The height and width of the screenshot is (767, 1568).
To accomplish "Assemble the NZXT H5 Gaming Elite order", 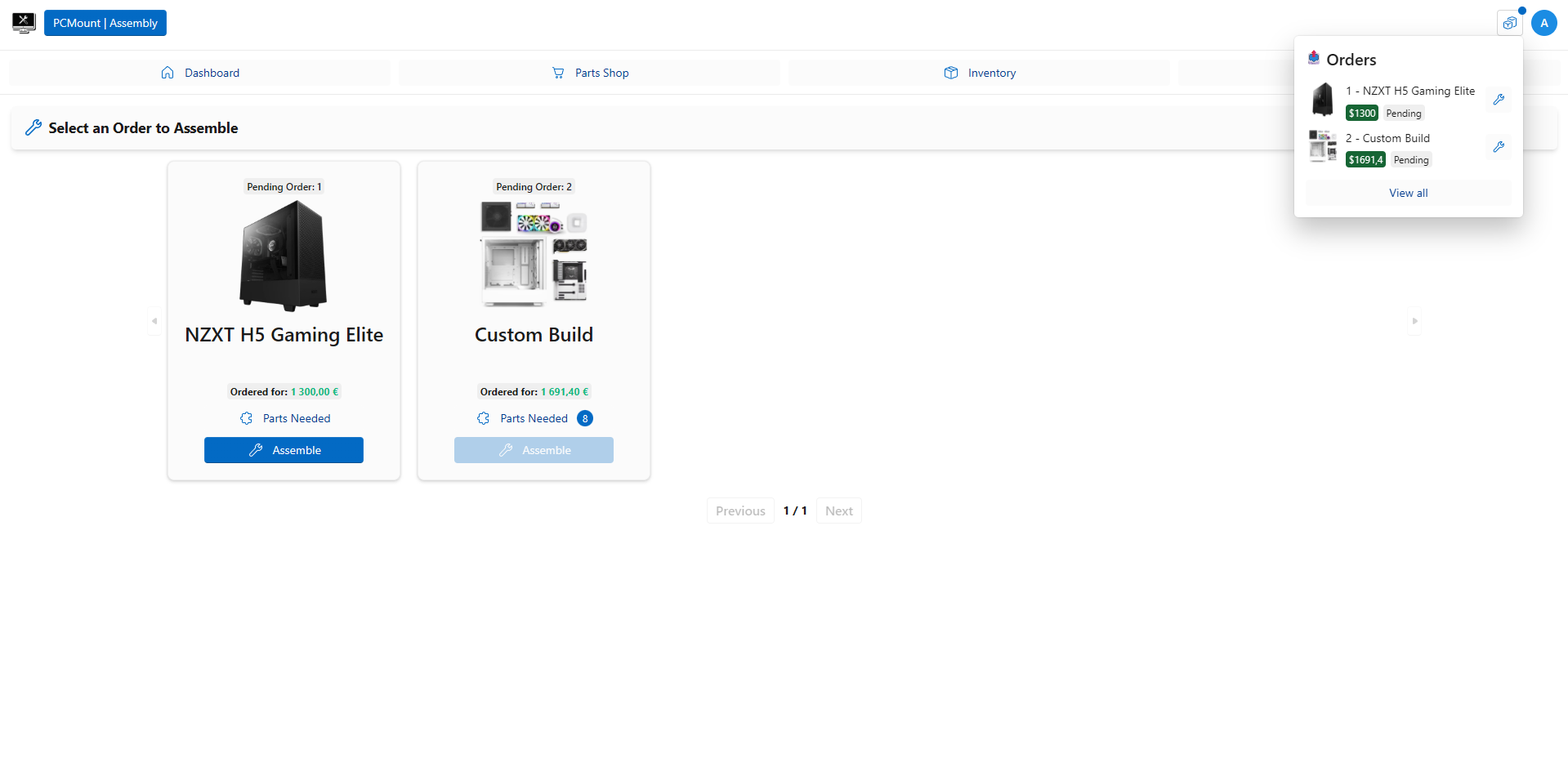I will tap(284, 450).
